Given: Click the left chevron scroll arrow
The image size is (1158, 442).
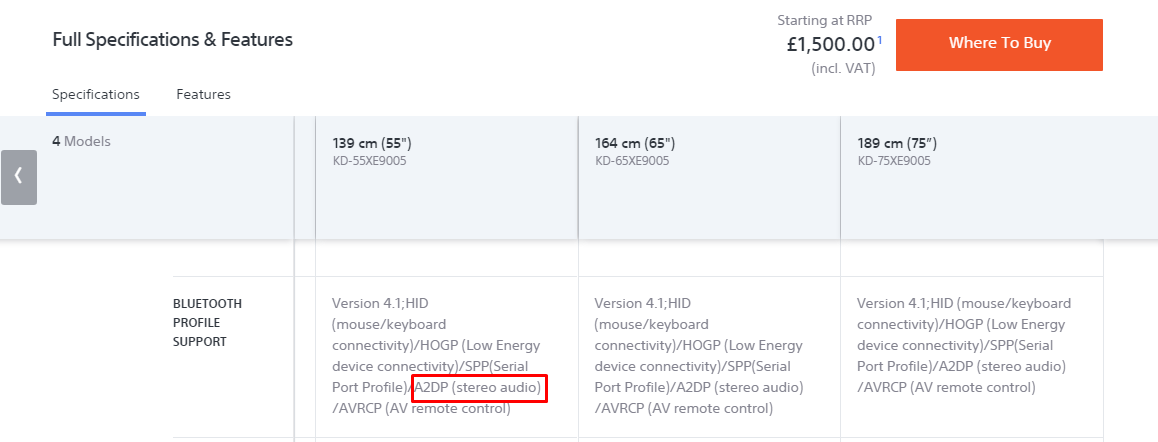Looking at the screenshot, I should pos(18,177).
